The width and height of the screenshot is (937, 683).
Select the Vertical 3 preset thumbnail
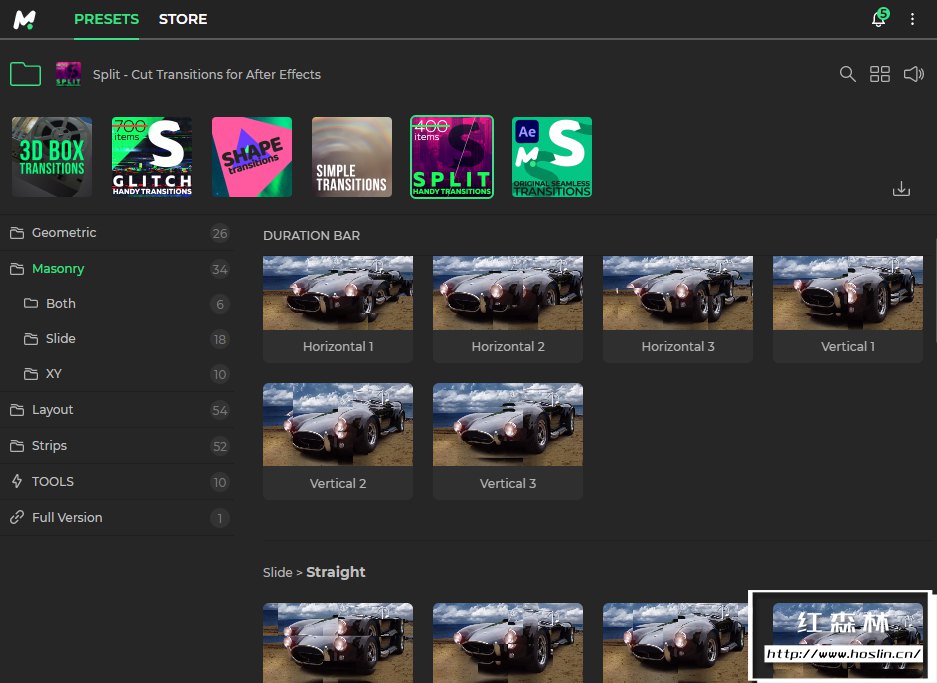click(x=508, y=424)
